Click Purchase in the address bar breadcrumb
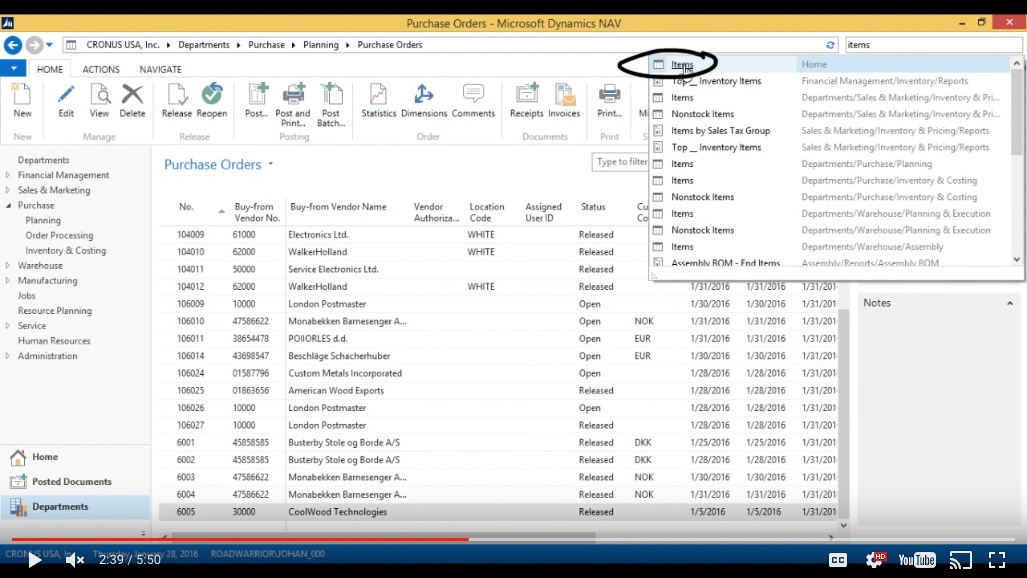This screenshot has height=578, width=1027. 266,45
